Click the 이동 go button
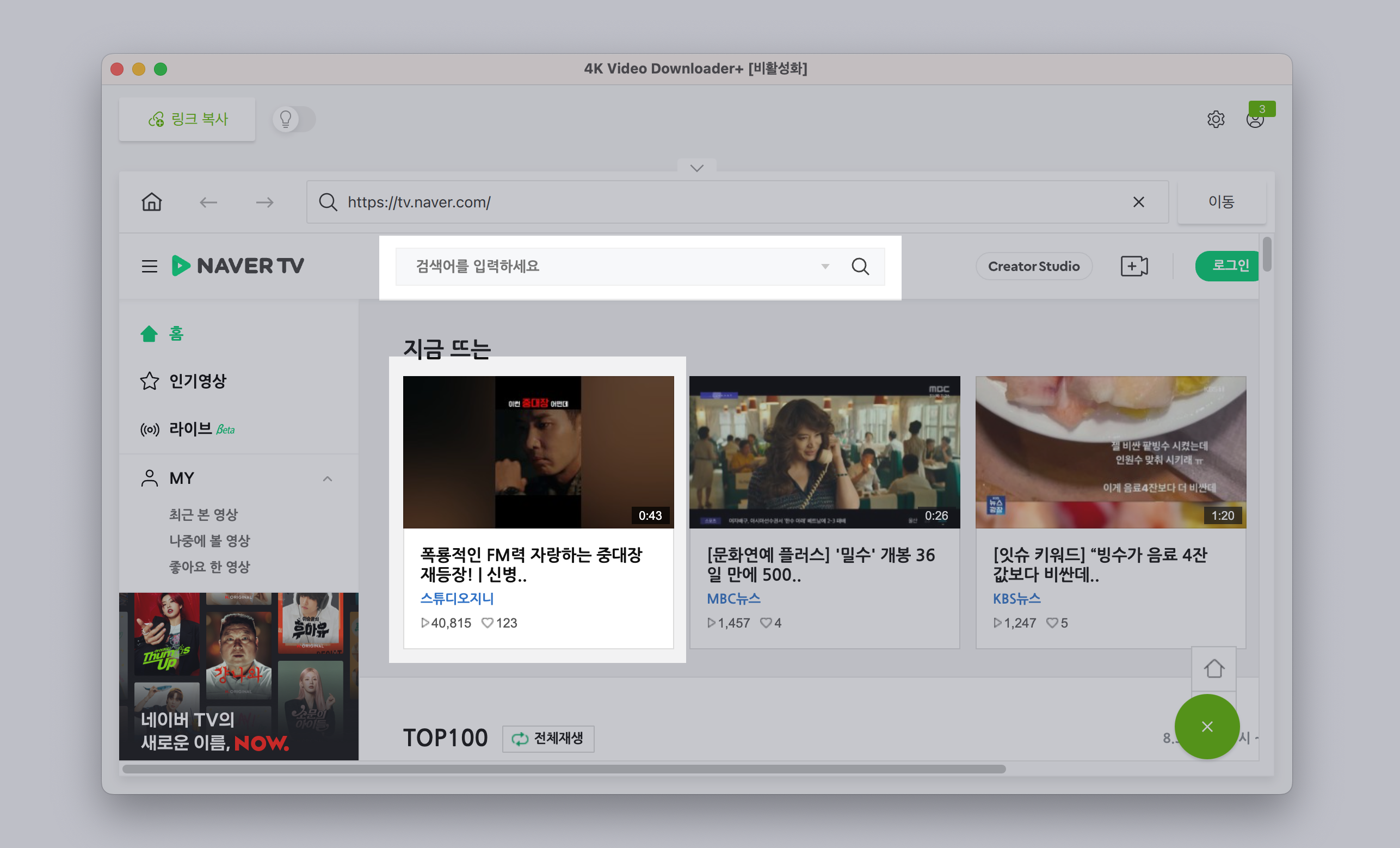Screen dimensions: 1400x848 (x=1221, y=202)
